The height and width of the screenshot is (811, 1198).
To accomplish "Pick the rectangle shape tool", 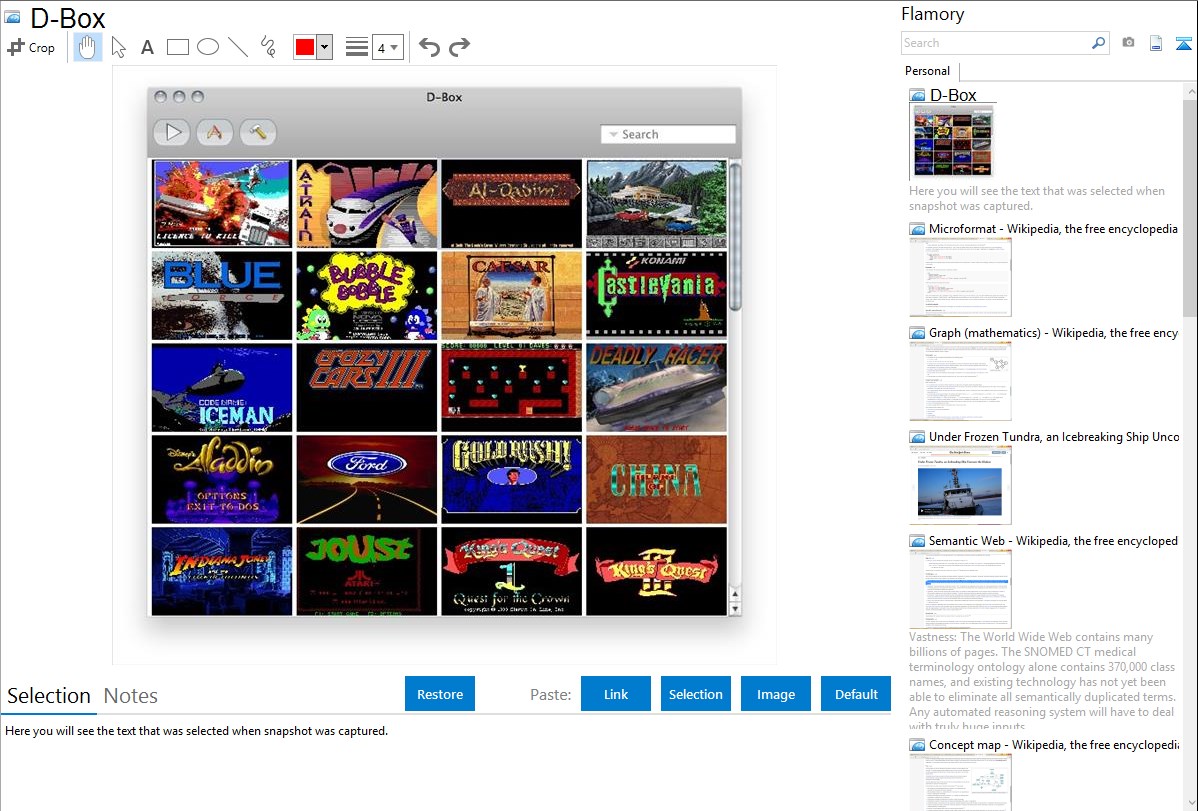I will (177, 47).
